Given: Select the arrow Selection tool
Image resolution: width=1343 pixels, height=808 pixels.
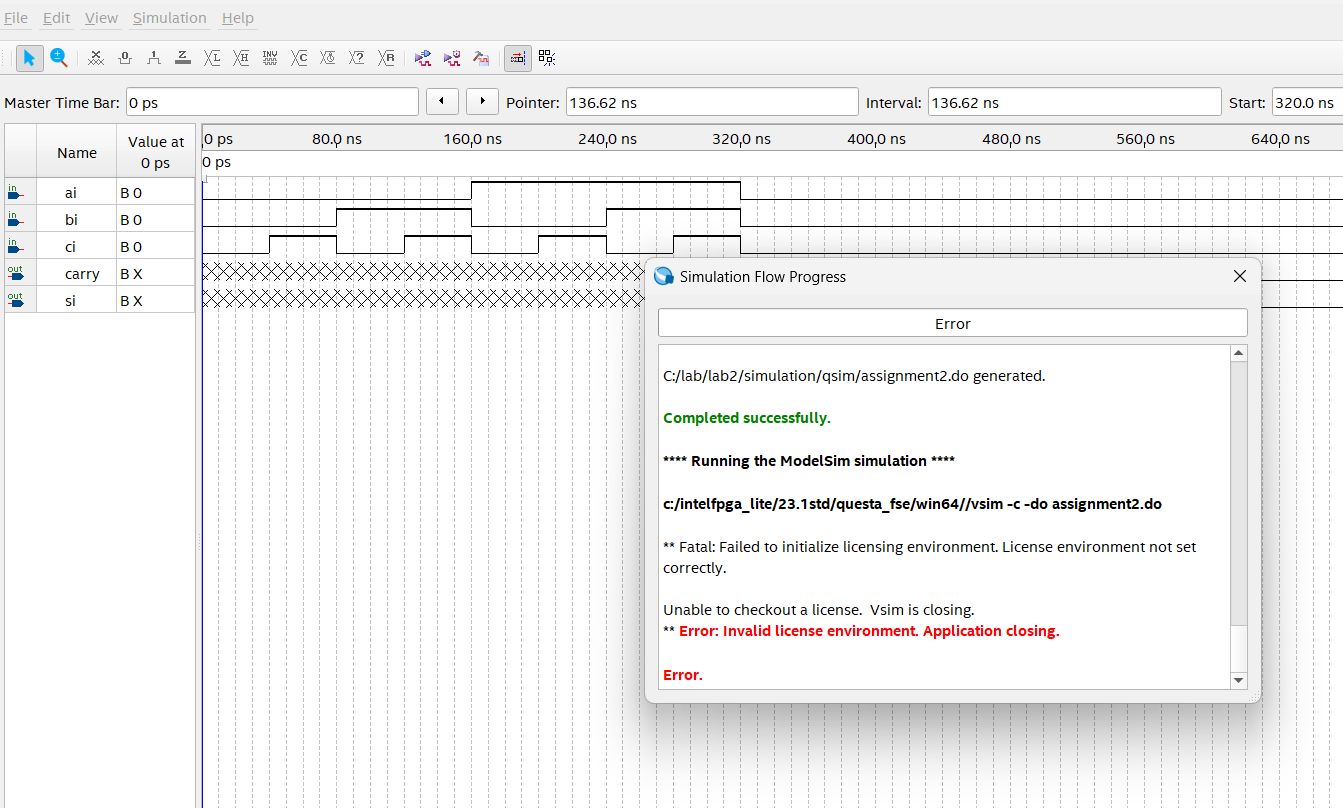Looking at the screenshot, I should pos(29,58).
